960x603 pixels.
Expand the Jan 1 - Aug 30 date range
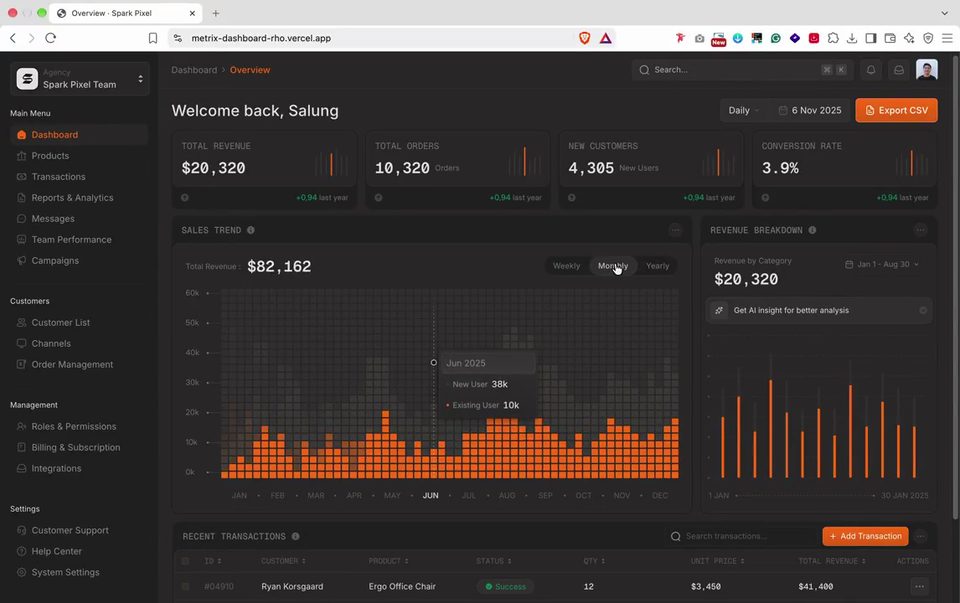(882, 264)
